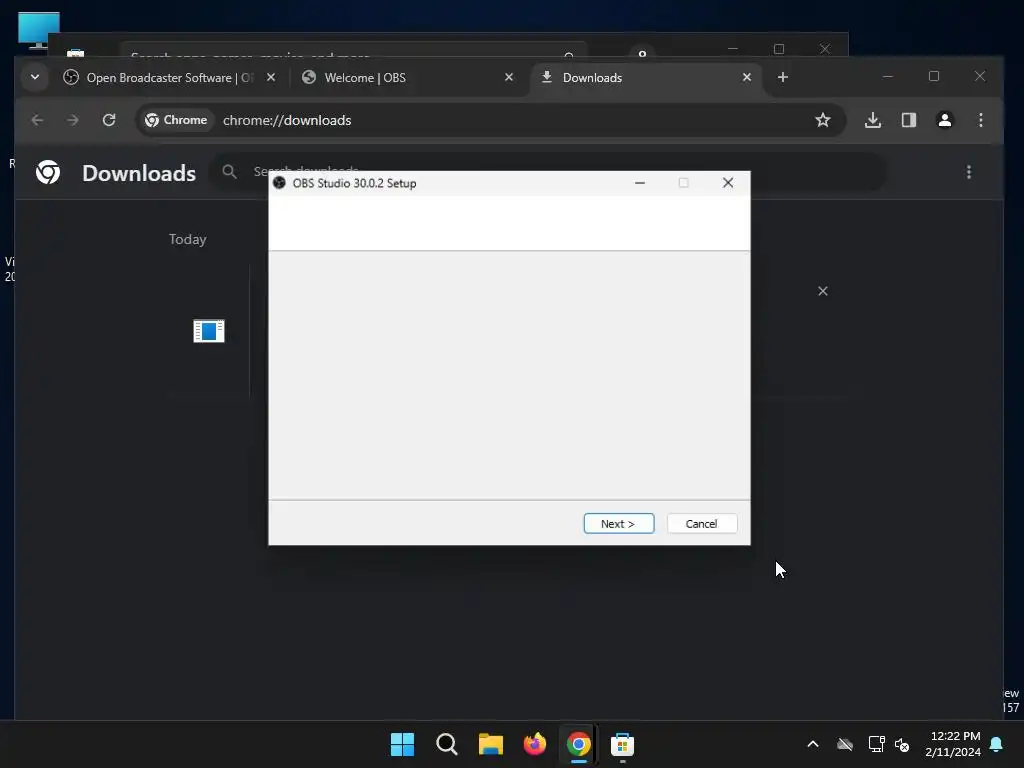1024x768 pixels.
Task: Cancel the OBS Studio 30.0.2 Setup
Action: pos(701,524)
